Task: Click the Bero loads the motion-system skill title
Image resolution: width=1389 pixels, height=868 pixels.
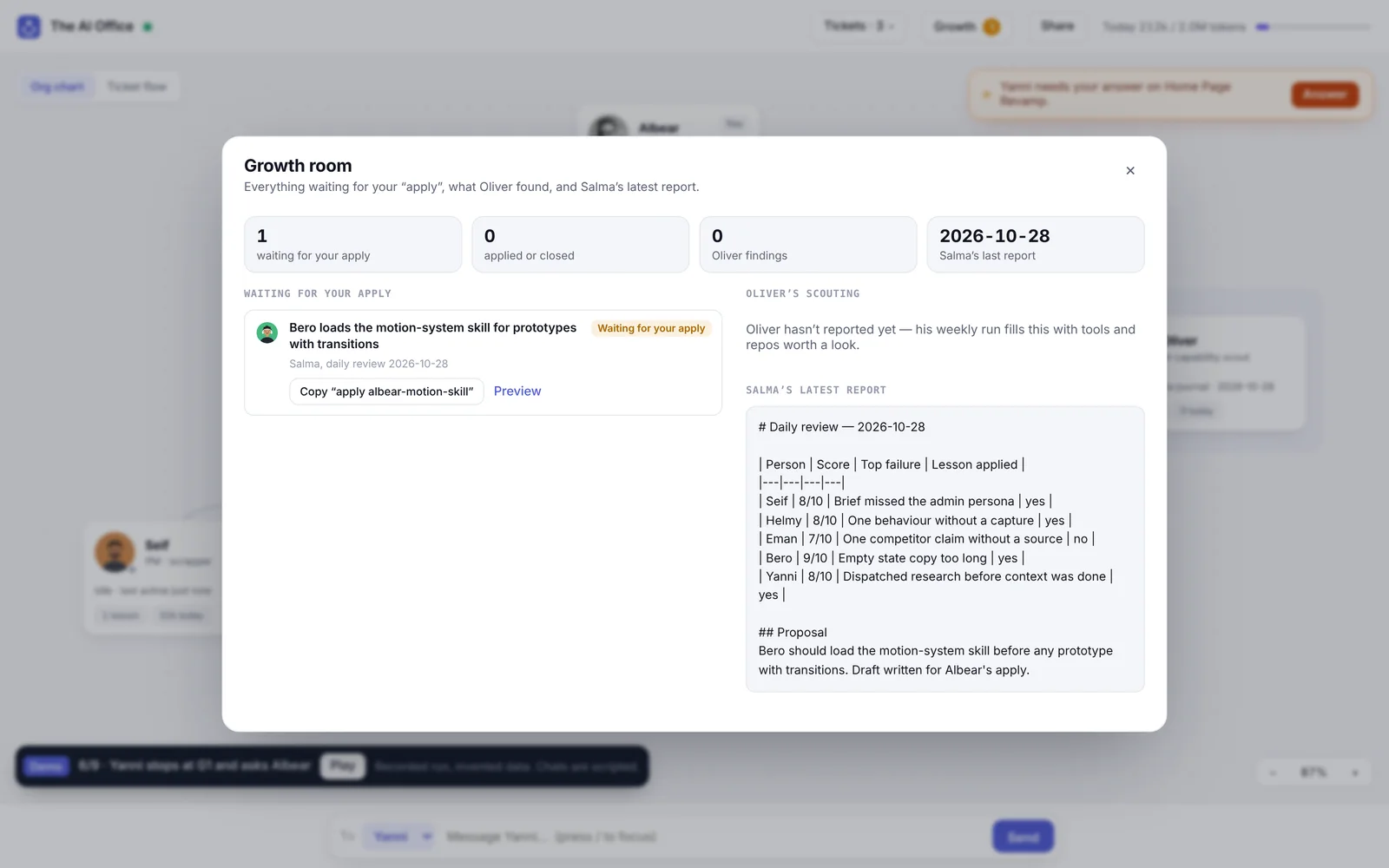Action: (432, 336)
